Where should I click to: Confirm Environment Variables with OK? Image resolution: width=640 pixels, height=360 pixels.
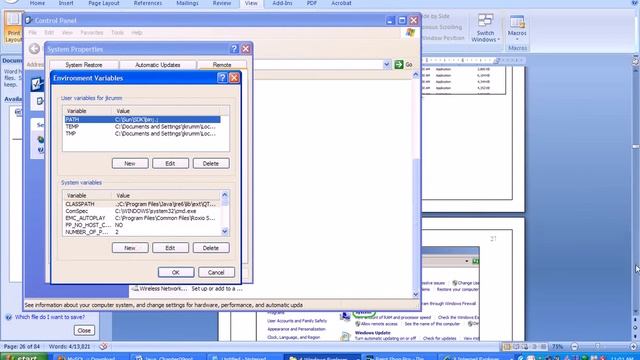click(176, 272)
